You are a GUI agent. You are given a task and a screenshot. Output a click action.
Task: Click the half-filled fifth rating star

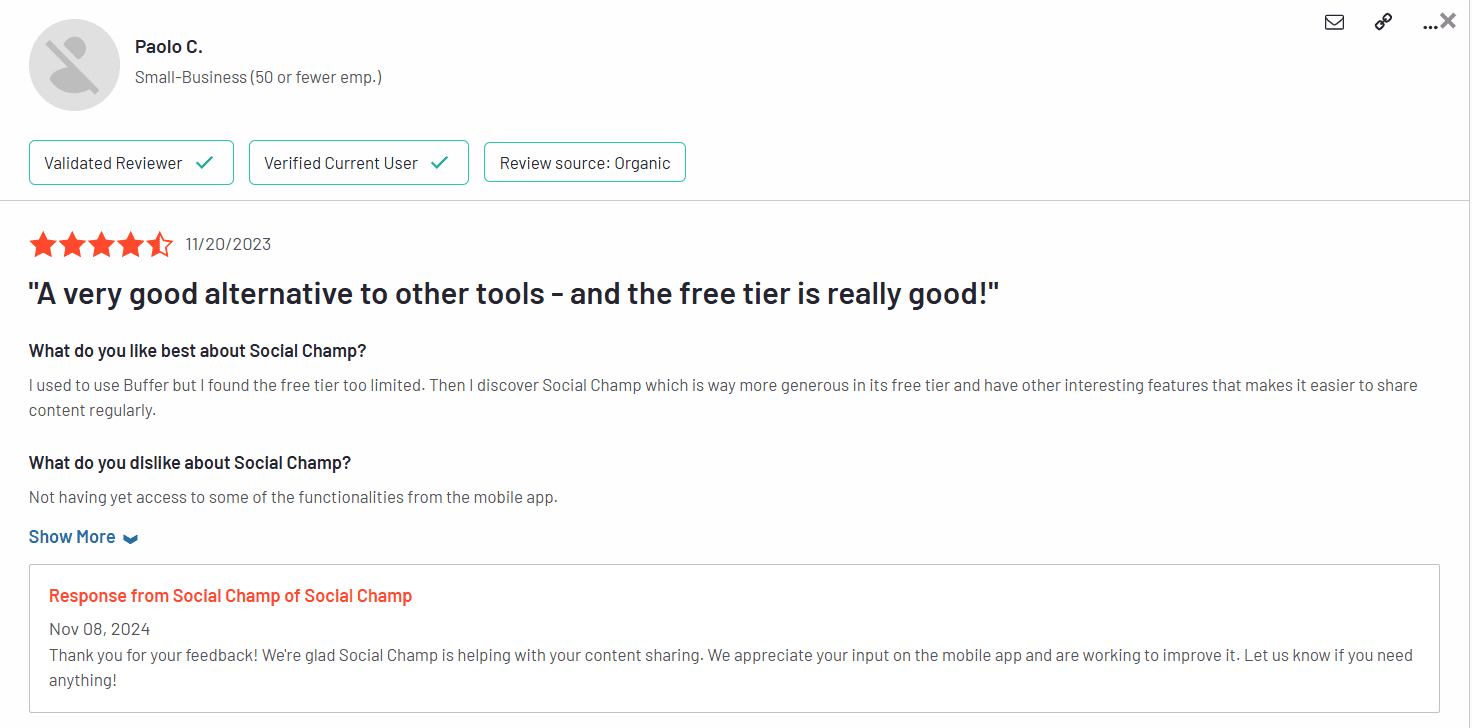tap(160, 245)
